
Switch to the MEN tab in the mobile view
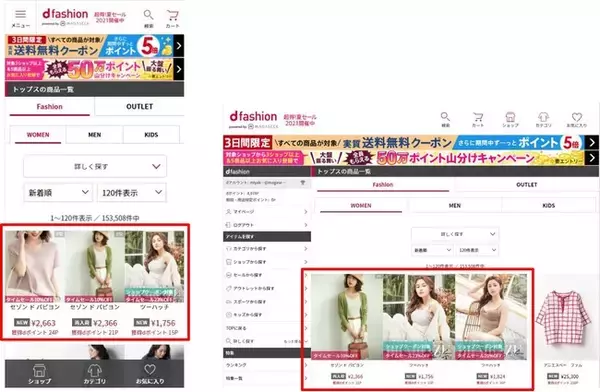point(95,135)
